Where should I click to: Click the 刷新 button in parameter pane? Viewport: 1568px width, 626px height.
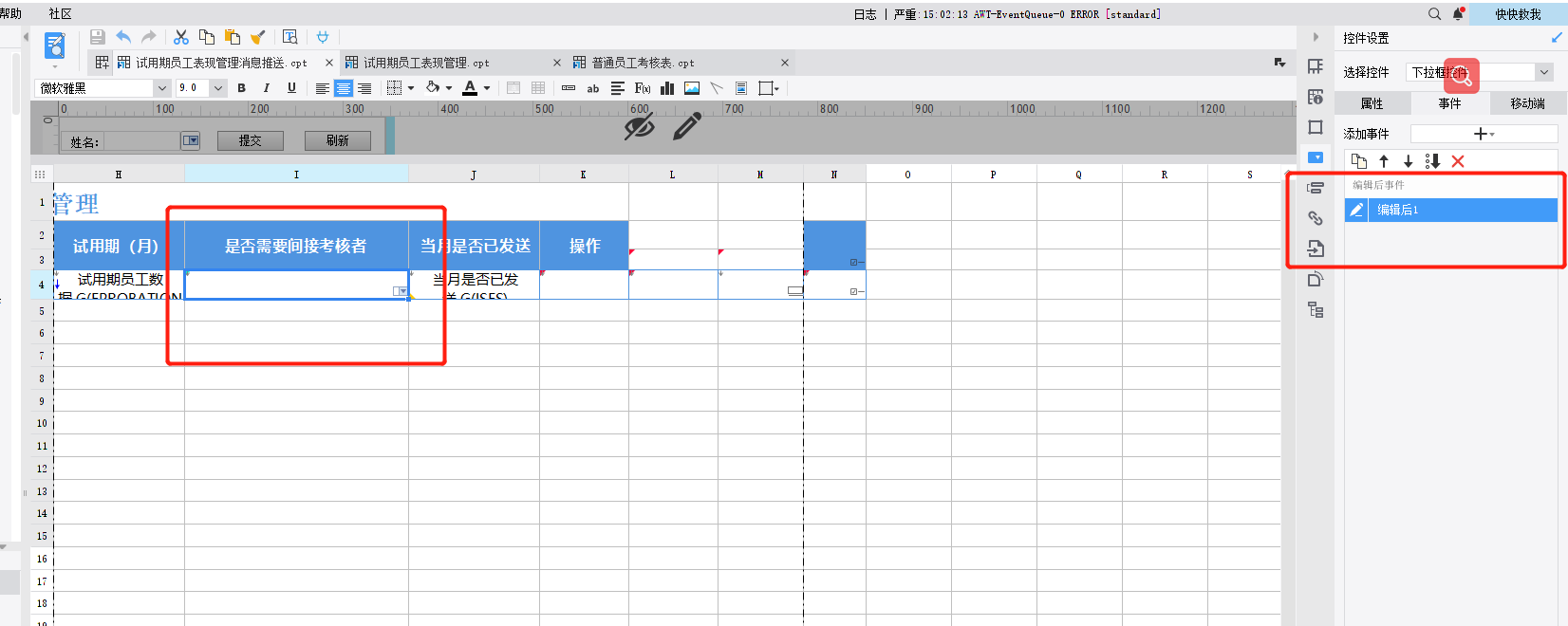tap(338, 140)
